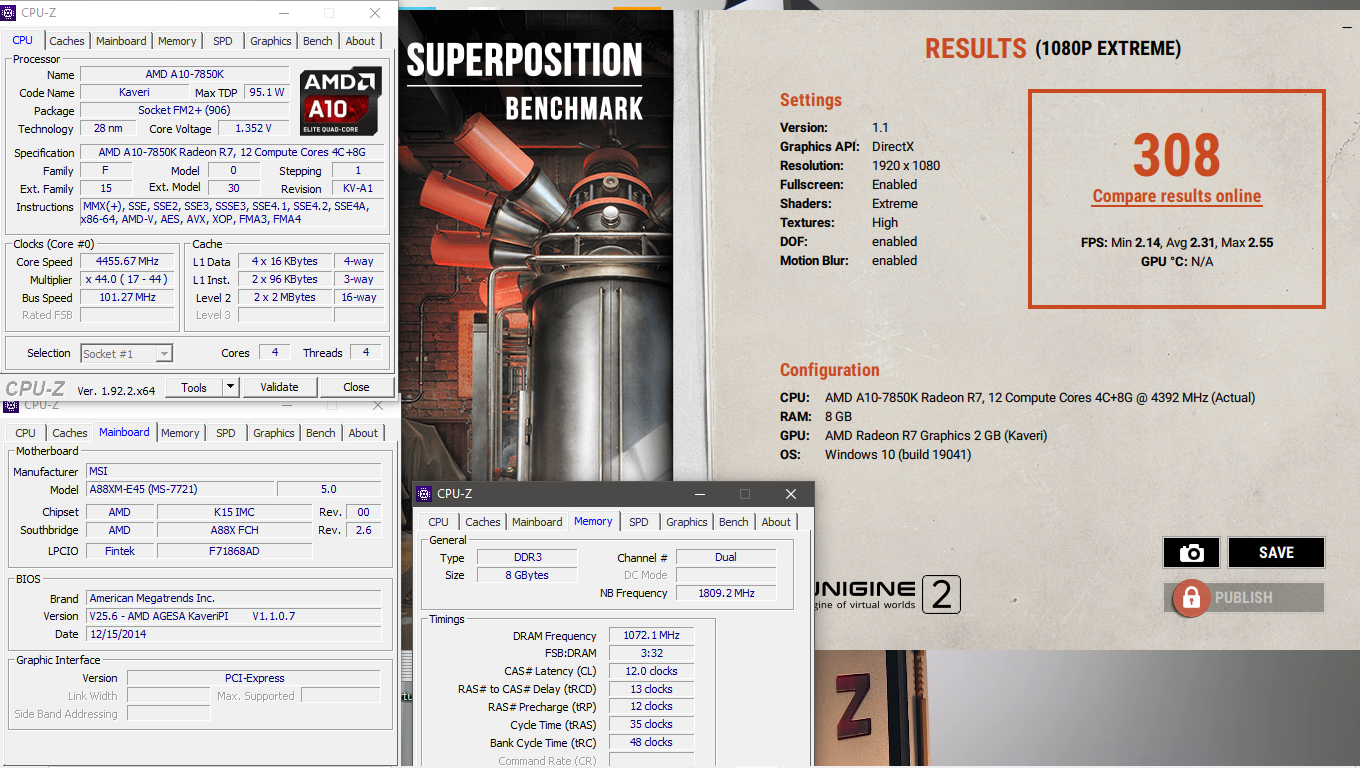Click the Bus Speed 101.27 MHz value

(x=127, y=298)
